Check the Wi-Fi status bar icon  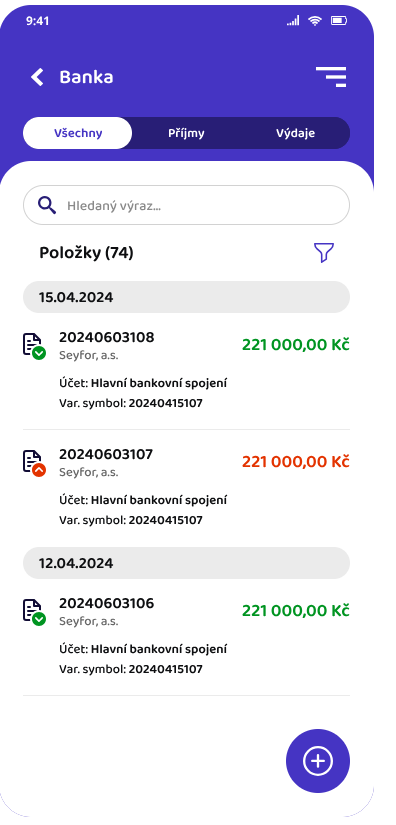tap(315, 21)
